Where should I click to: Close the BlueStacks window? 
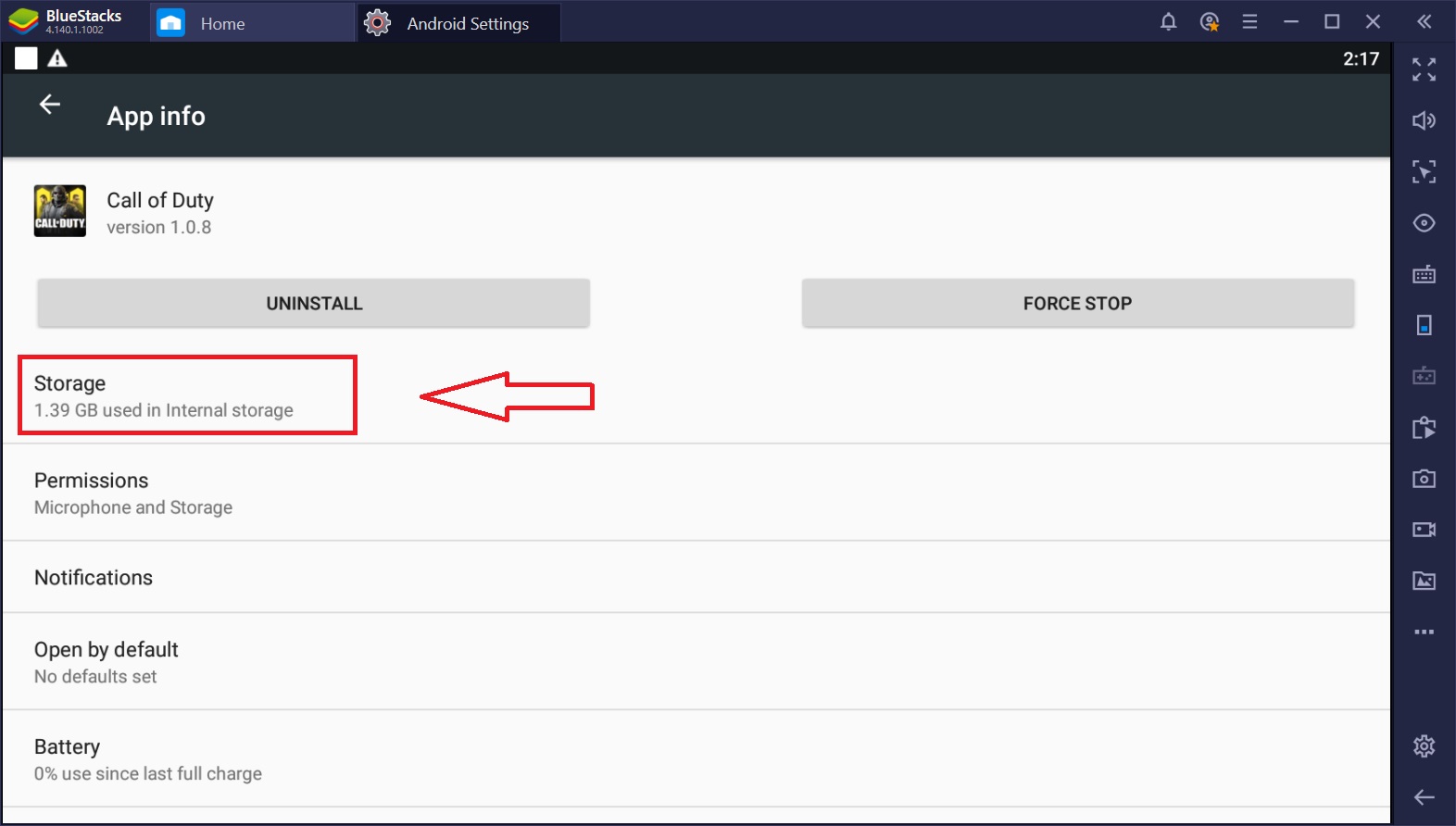[x=1373, y=21]
